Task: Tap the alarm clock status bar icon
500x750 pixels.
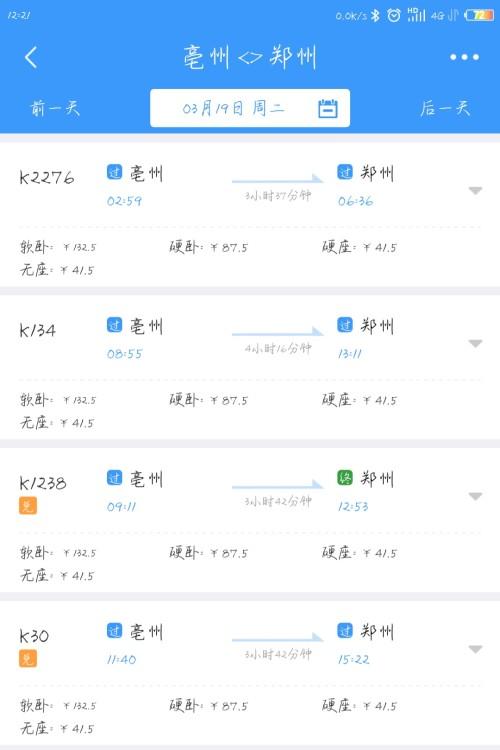Action: pyautogui.click(x=393, y=15)
